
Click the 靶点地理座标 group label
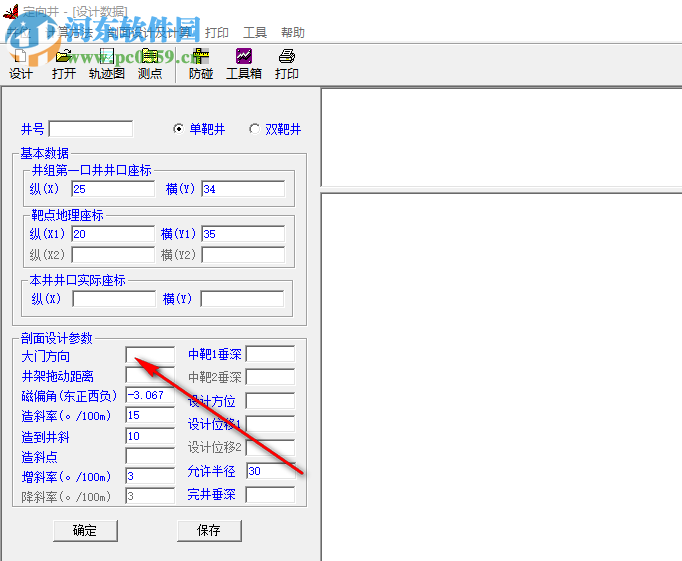[x=67, y=215]
